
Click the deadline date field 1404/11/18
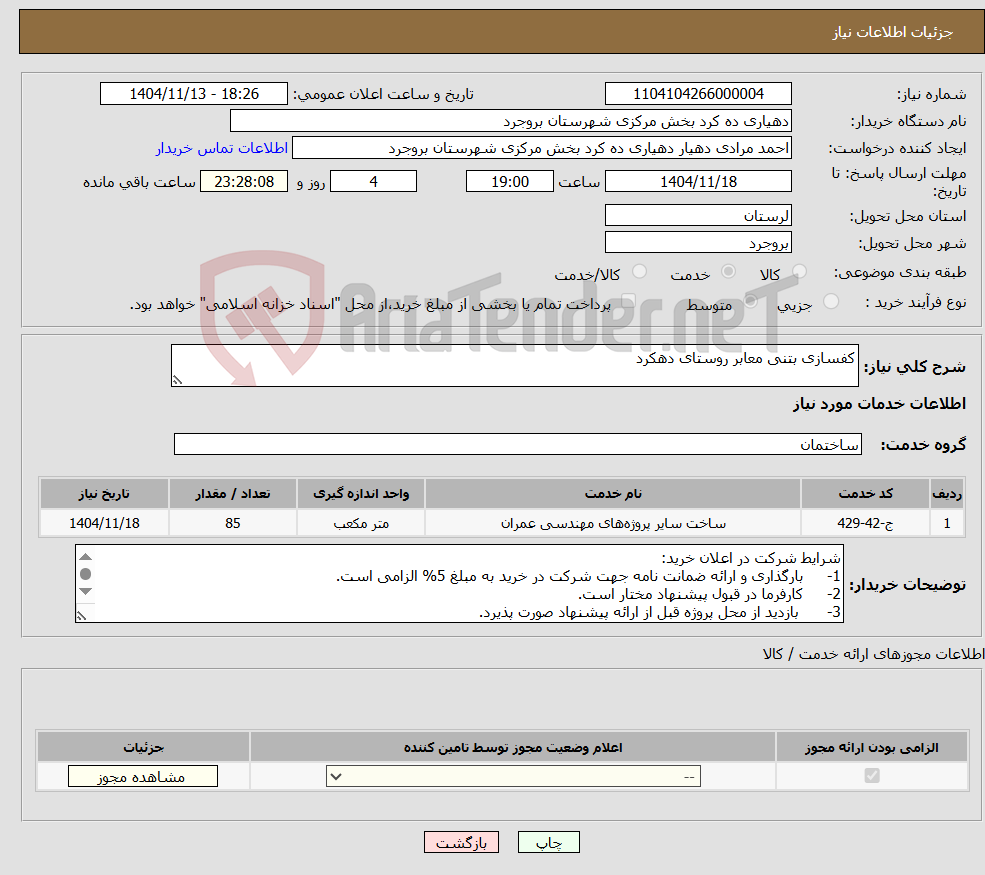(x=698, y=182)
